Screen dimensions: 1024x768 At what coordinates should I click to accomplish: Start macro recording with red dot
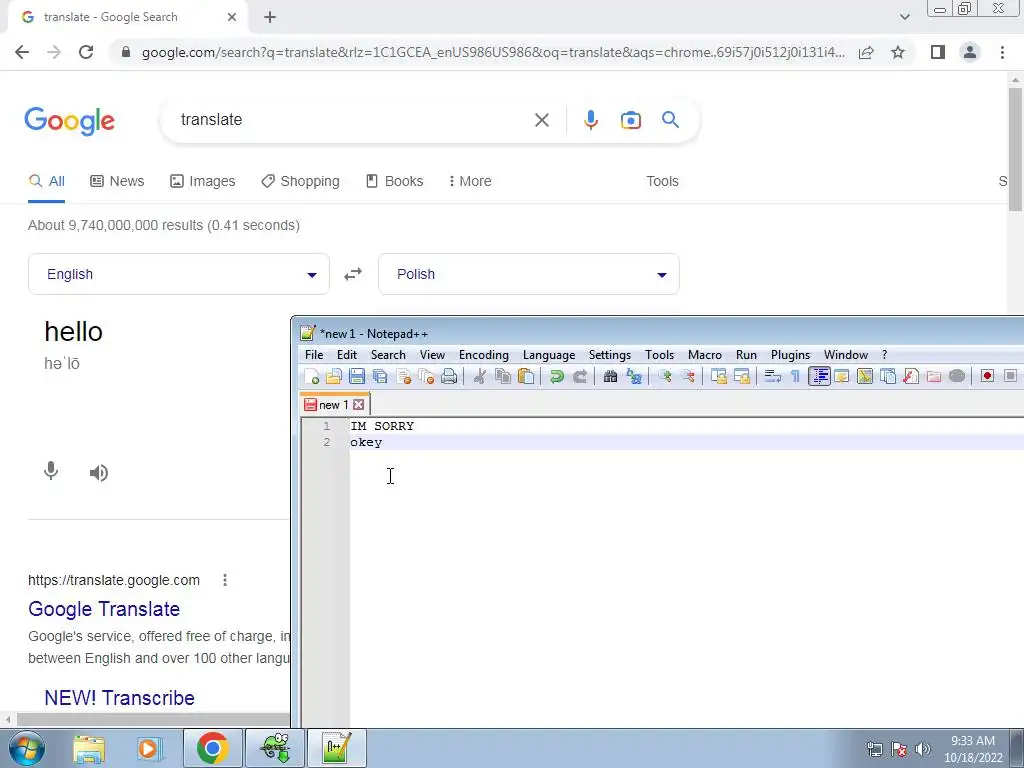987,376
